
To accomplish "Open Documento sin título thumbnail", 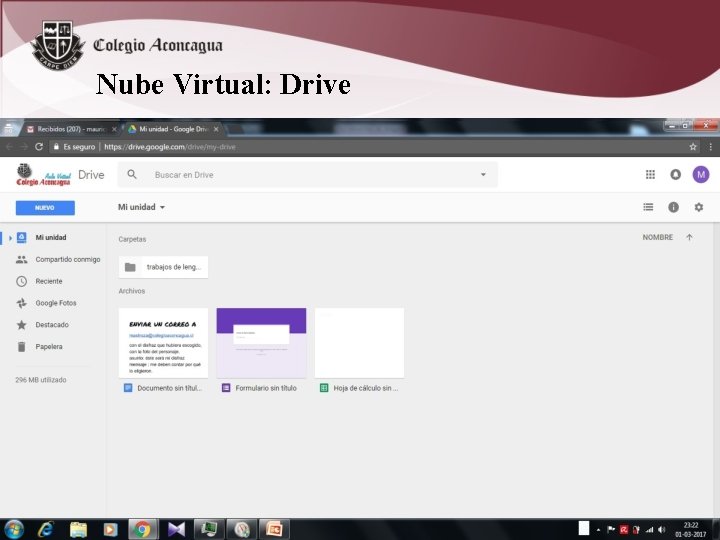I will (163, 343).
